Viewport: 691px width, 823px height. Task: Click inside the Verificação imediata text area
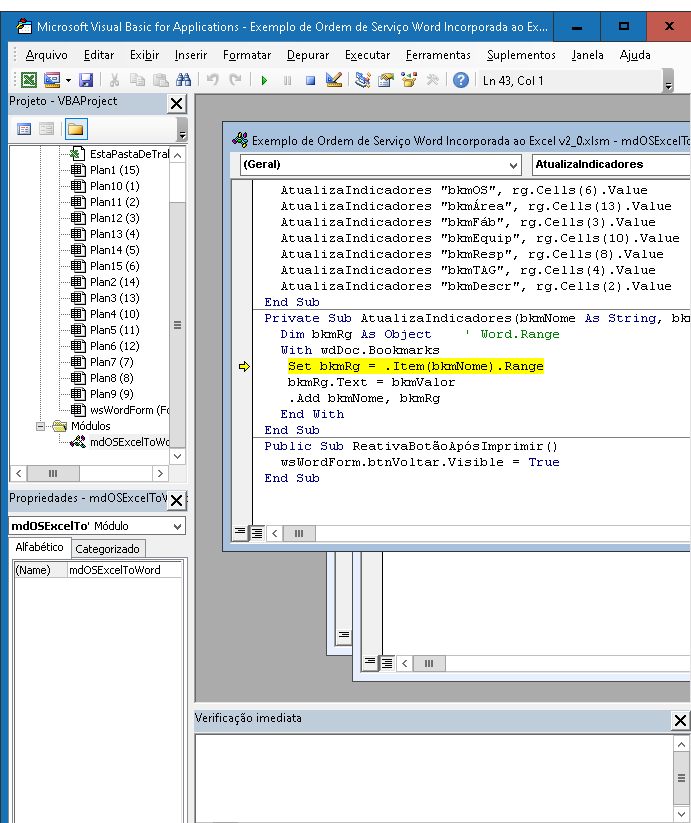pyautogui.click(x=434, y=777)
